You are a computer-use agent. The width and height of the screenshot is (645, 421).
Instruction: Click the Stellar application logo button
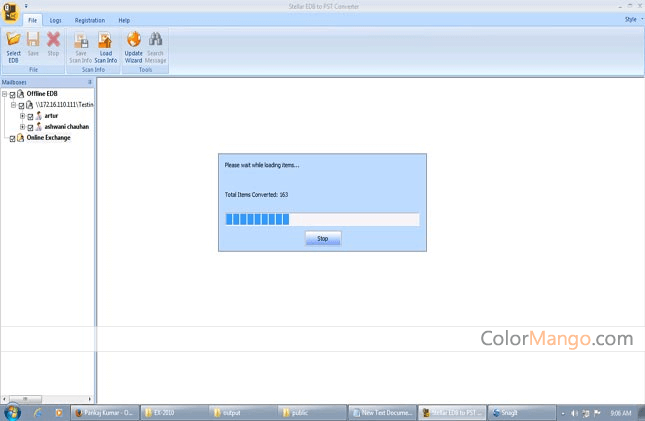pos(11,12)
